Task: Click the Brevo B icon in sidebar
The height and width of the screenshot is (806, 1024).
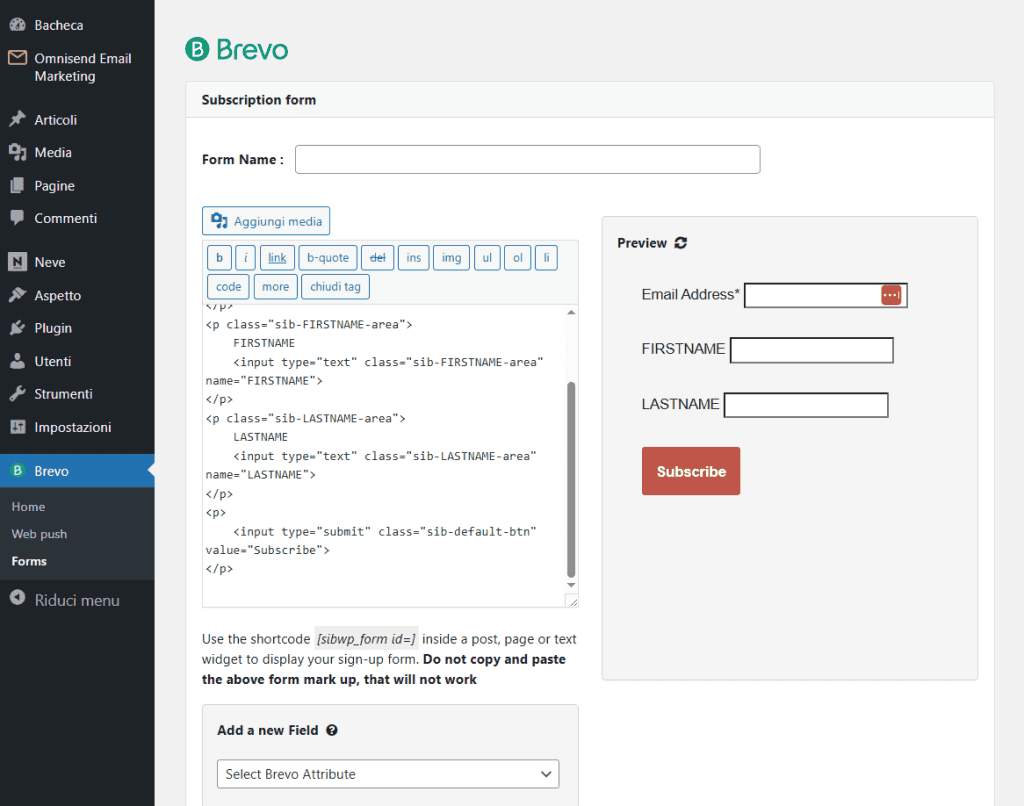Action: pos(18,470)
